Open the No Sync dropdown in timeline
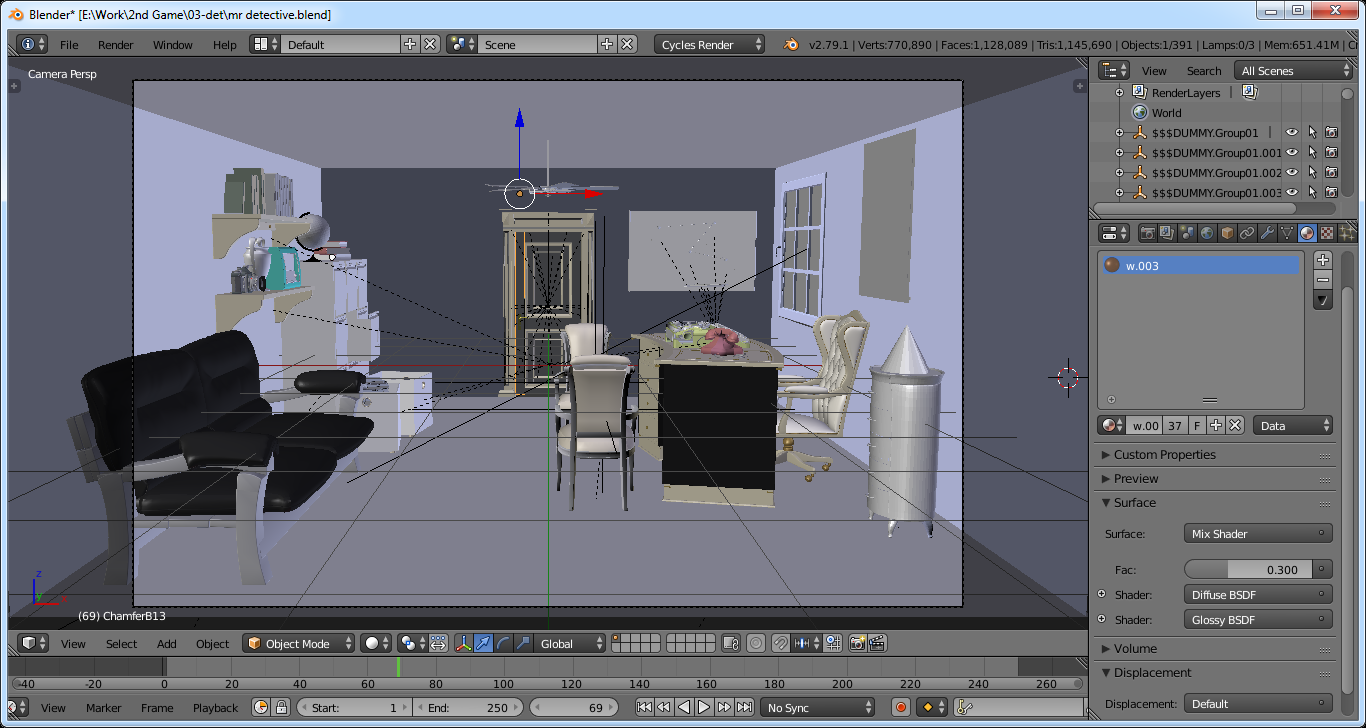1366x728 pixels. pyautogui.click(x=815, y=707)
